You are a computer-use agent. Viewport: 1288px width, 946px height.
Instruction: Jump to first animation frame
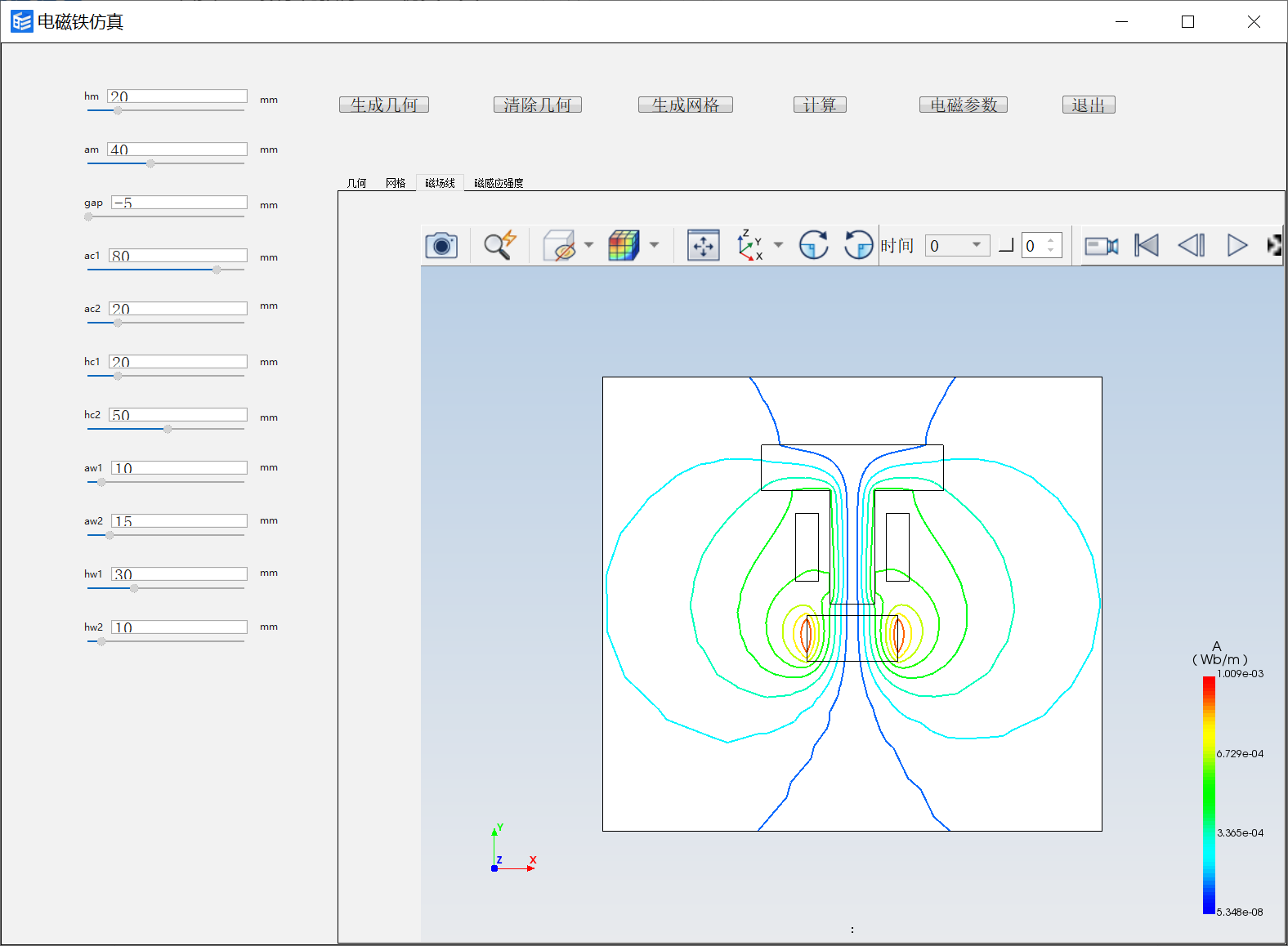pos(1147,245)
